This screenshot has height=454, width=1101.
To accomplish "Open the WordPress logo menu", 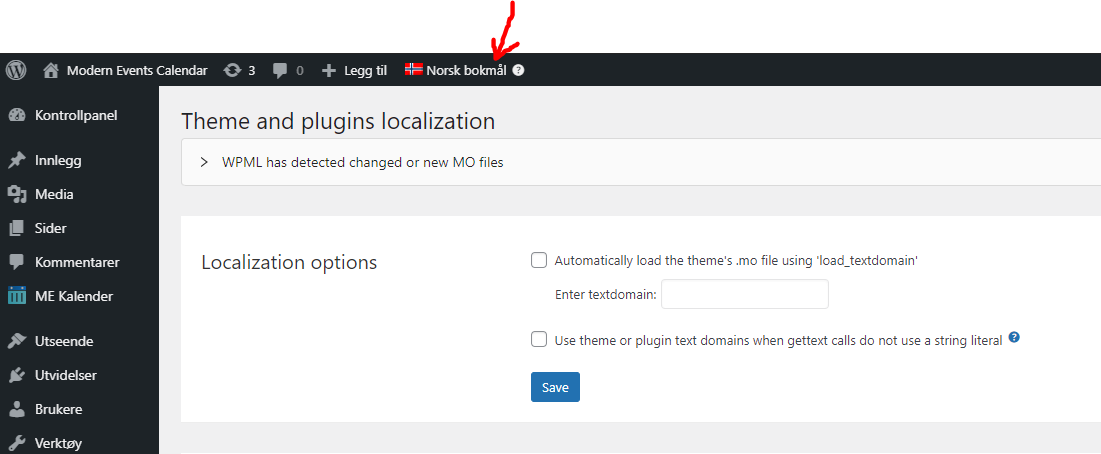I will pyautogui.click(x=16, y=70).
